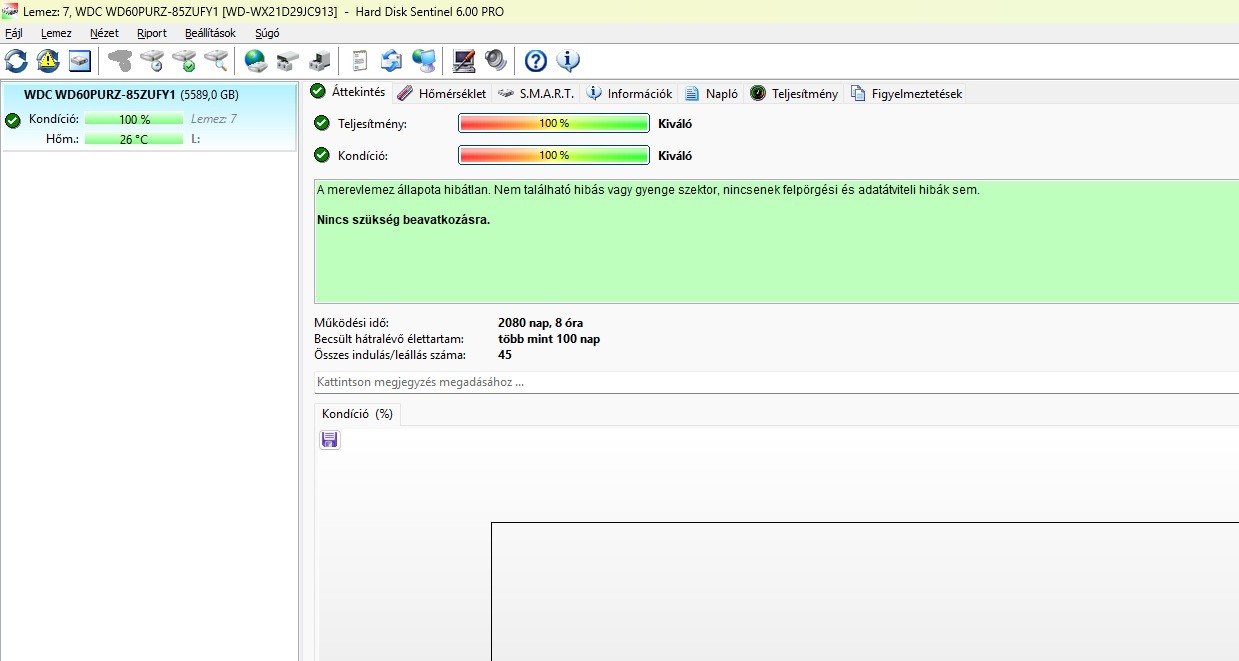1239x661 pixels.
Task: Open the Beállítások menu
Action: point(210,33)
